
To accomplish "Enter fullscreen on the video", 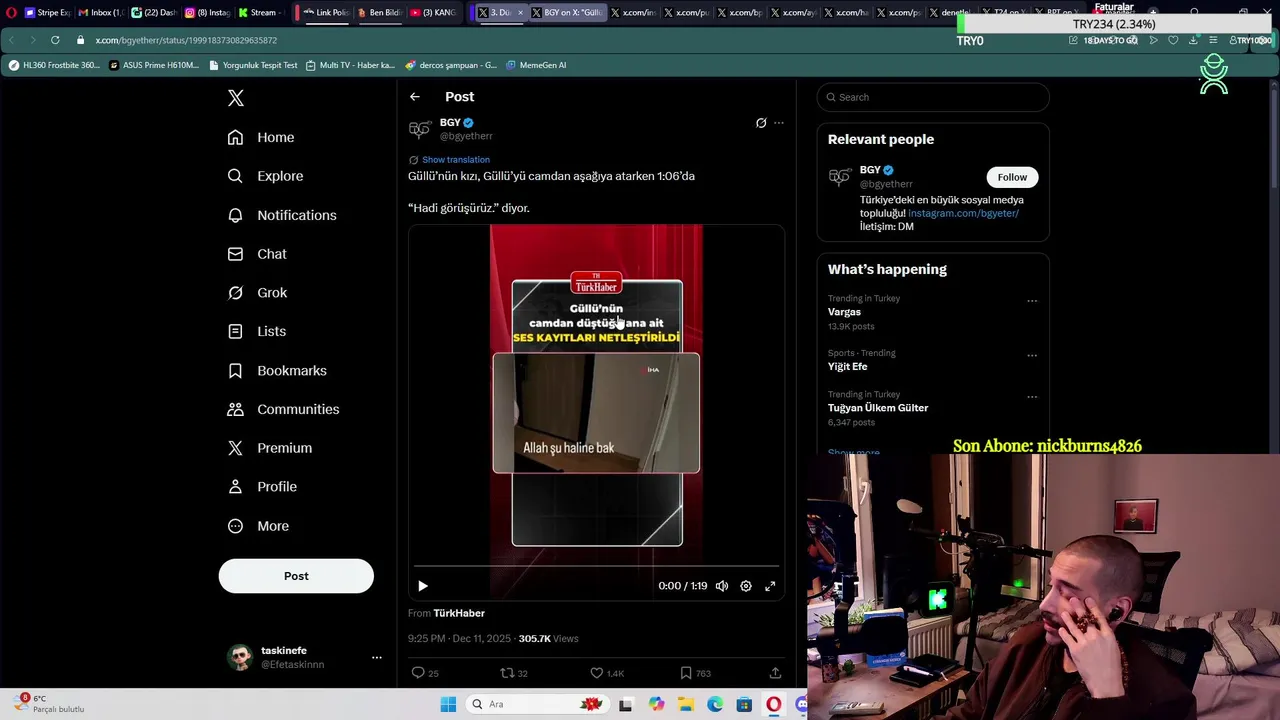I will pyautogui.click(x=770, y=586).
